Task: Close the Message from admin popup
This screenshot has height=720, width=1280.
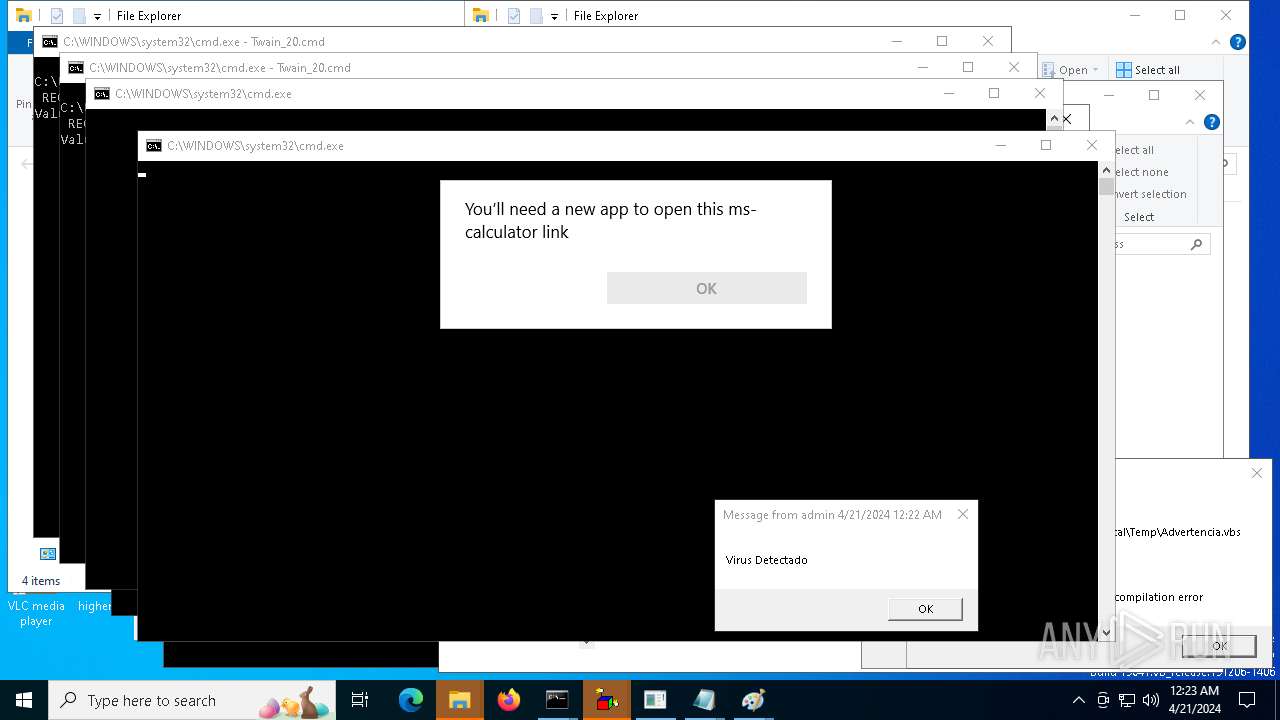Action: coord(963,514)
